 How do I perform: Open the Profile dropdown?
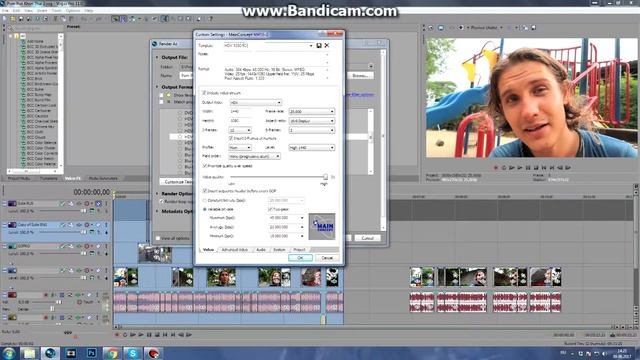pyautogui.click(x=240, y=148)
